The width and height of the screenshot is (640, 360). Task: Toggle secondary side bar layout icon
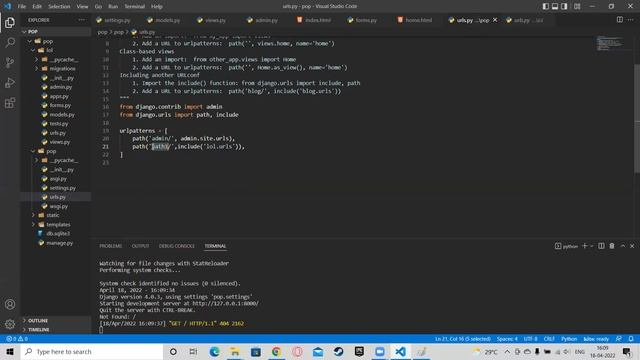pos(564,6)
